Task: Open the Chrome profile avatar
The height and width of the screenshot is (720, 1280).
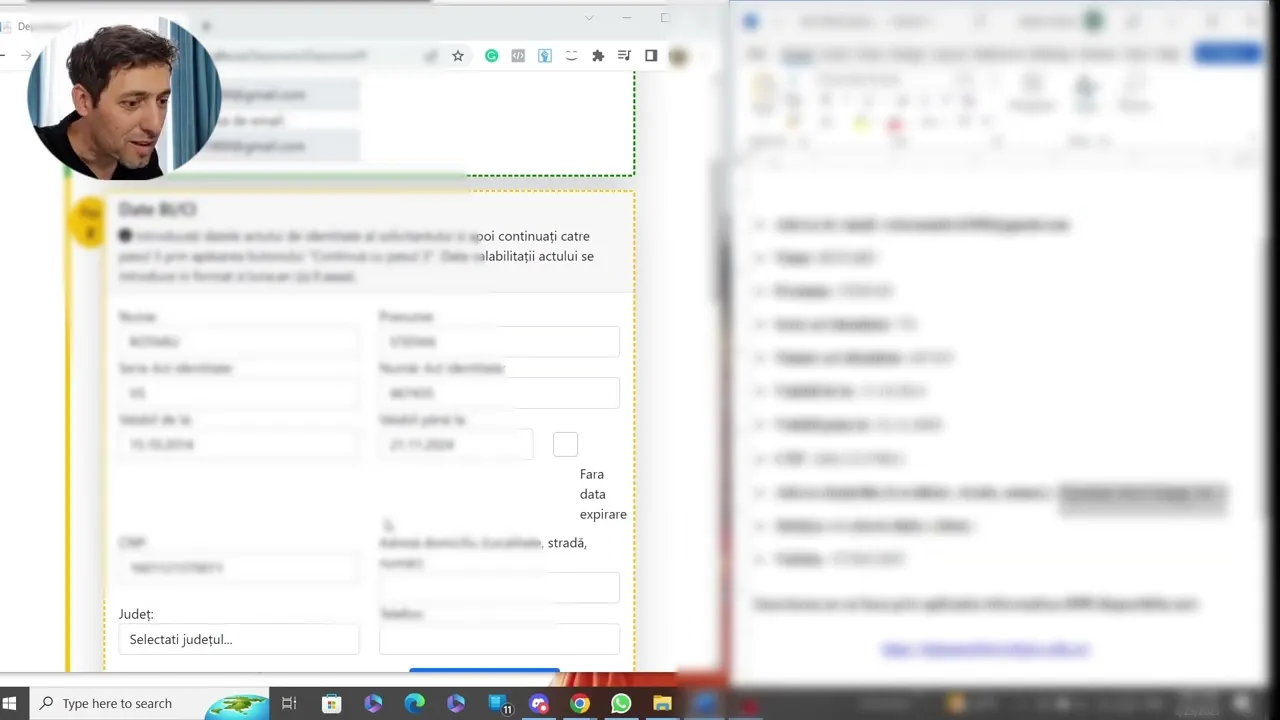Action: [x=678, y=56]
